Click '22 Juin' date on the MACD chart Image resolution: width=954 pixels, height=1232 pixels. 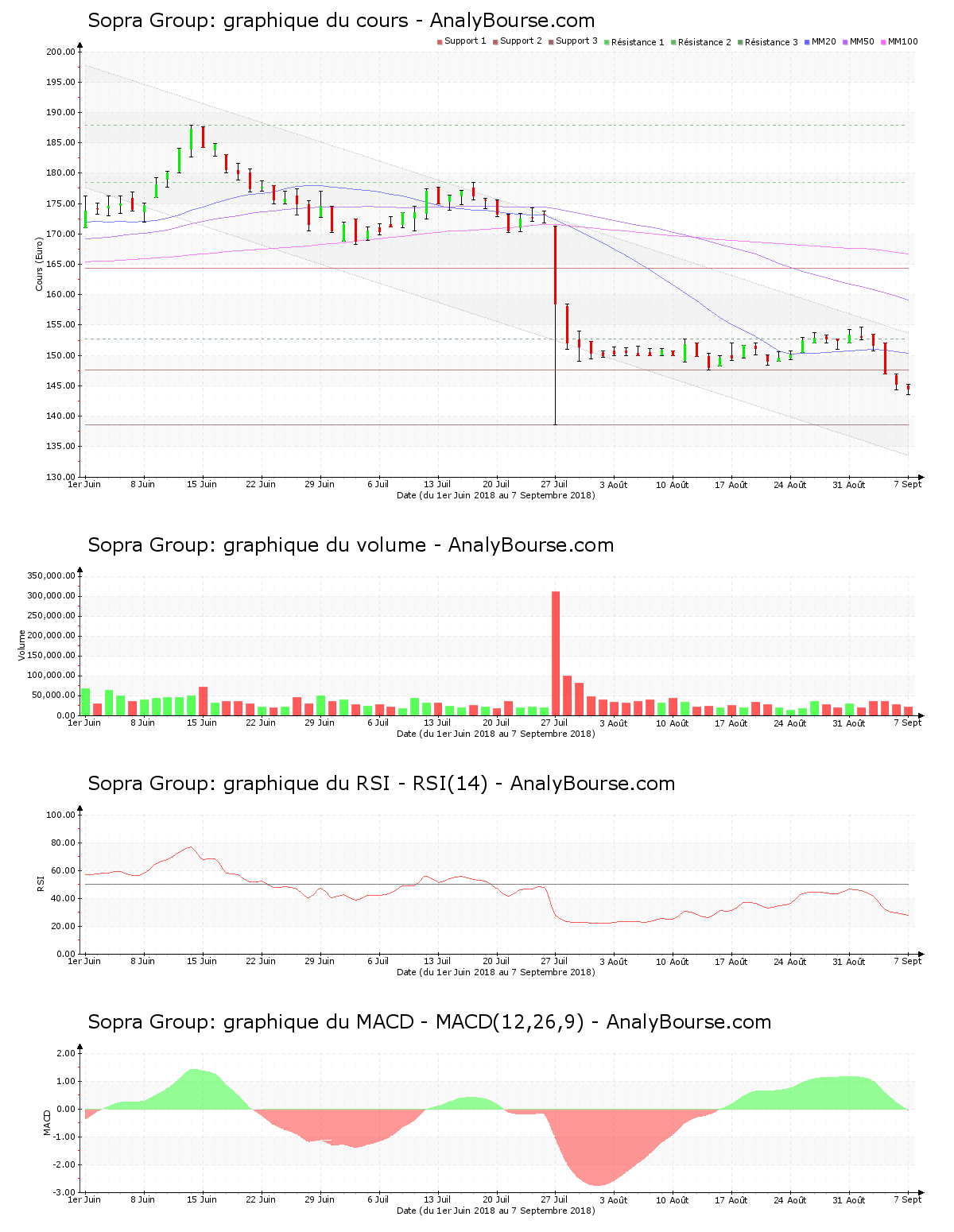261,1199
